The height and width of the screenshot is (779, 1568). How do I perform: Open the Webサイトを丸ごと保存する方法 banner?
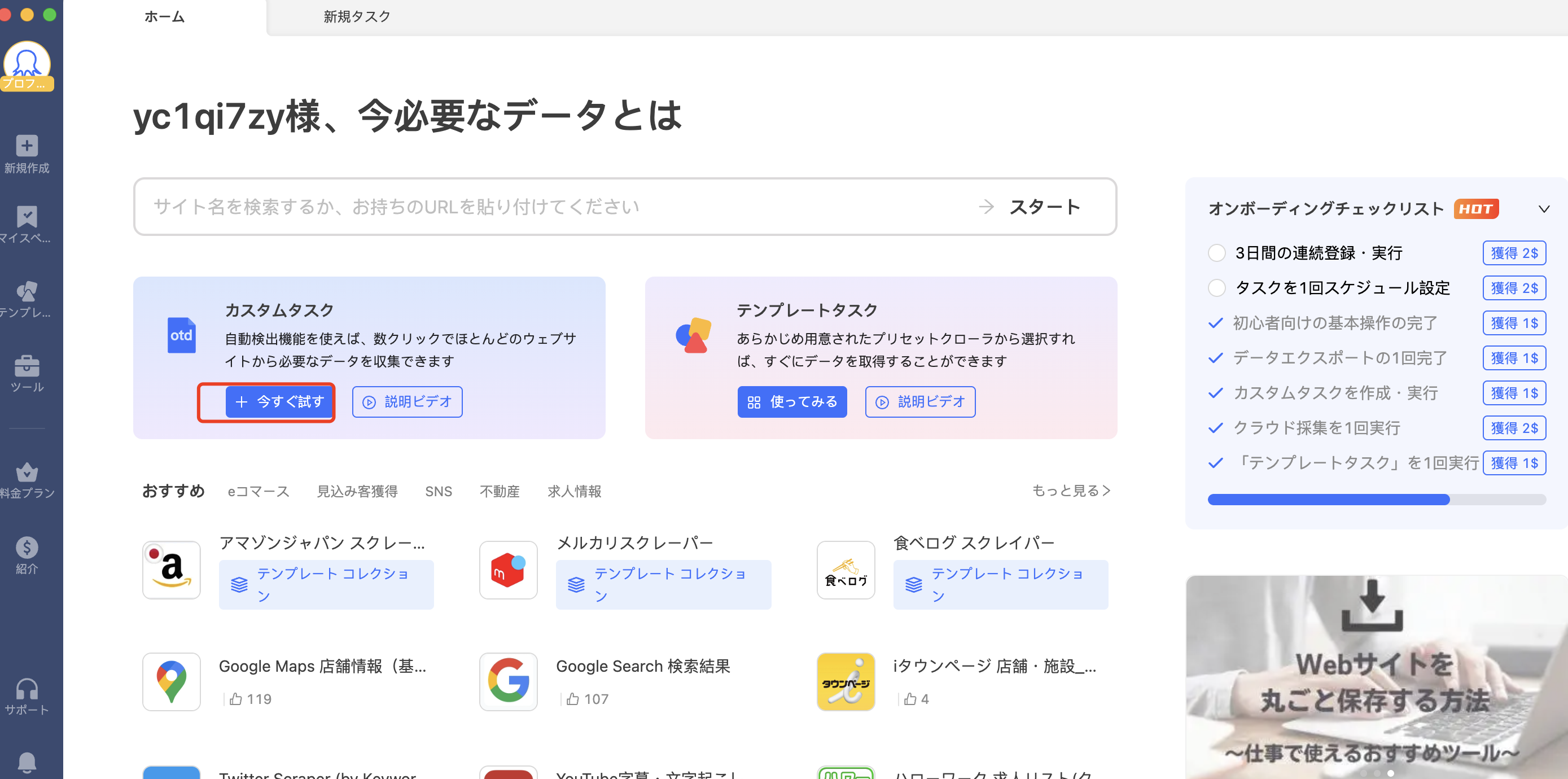[x=1377, y=677]
